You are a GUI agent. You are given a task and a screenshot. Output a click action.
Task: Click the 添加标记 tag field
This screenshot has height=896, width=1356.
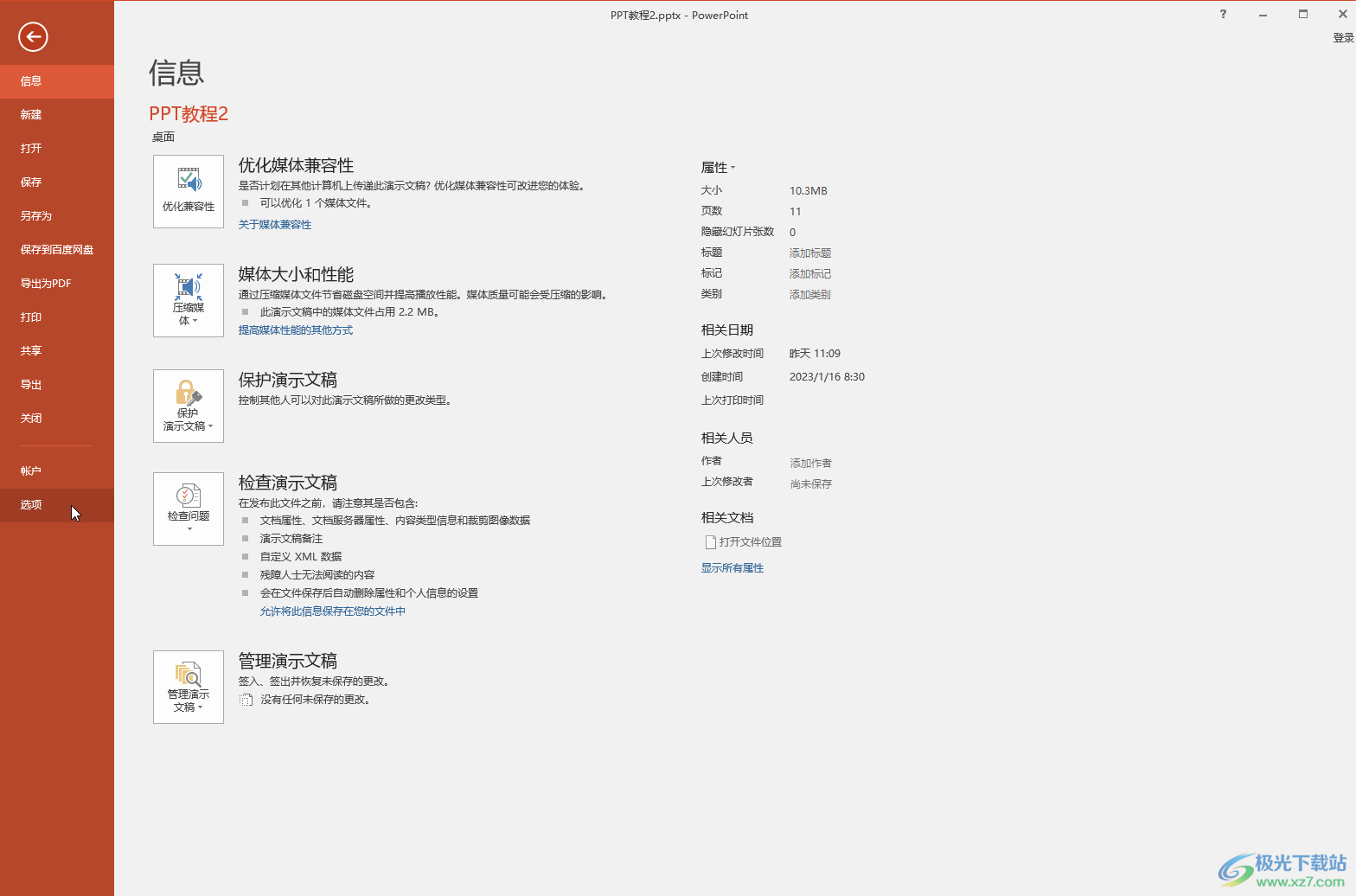click(810, 274)
